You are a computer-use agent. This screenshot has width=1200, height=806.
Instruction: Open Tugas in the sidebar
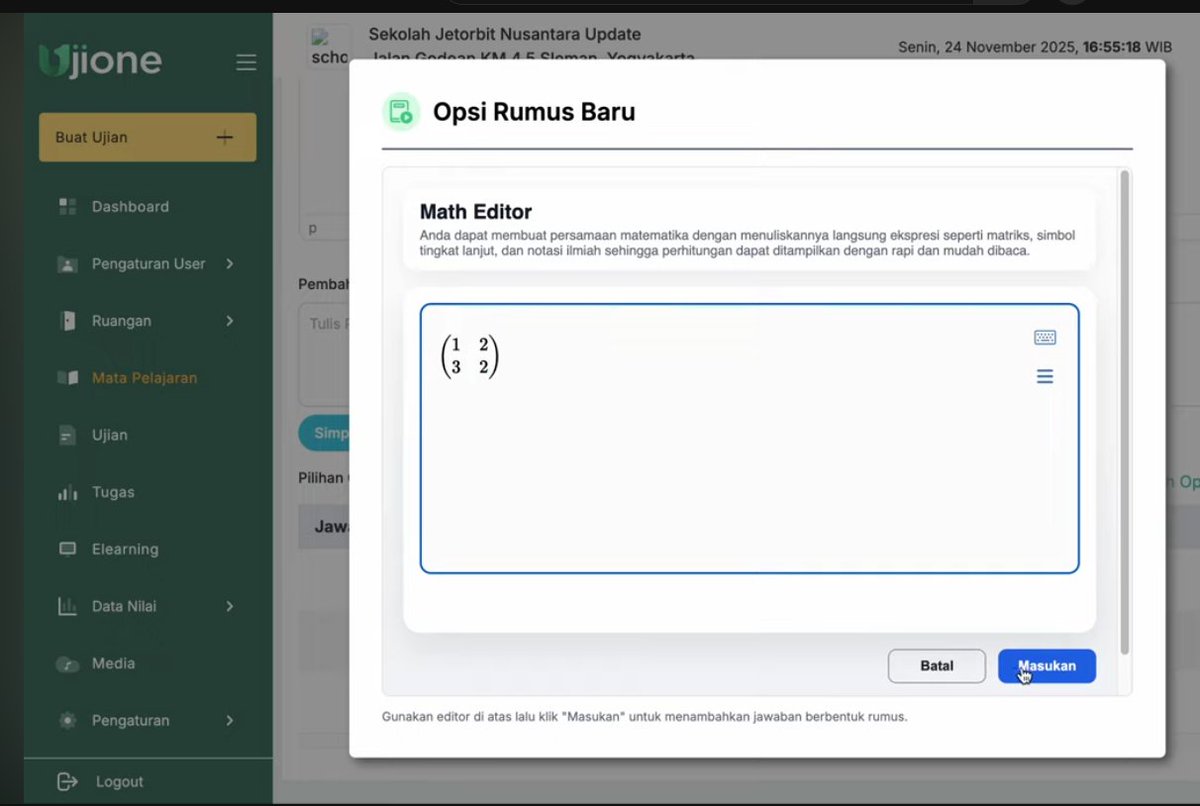click(113, 492)
